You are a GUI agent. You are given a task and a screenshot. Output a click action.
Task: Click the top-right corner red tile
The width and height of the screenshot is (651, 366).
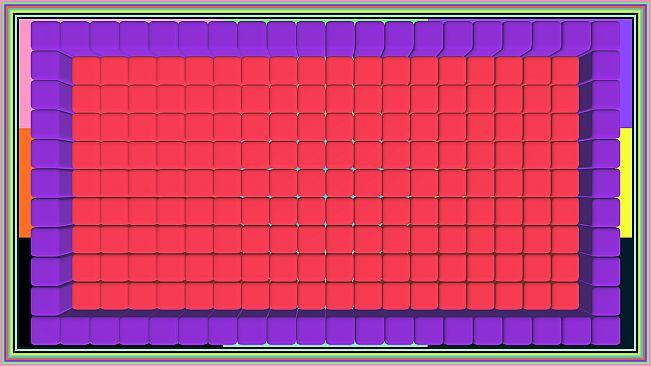click(565, 71)
